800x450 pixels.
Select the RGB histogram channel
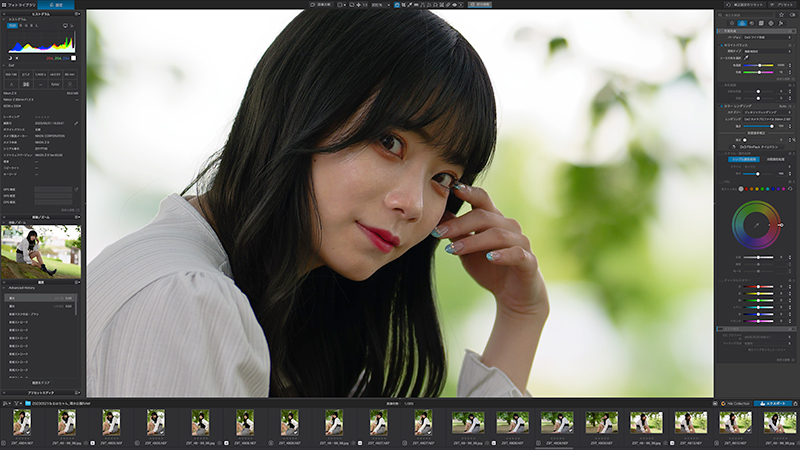pos(12,26)
